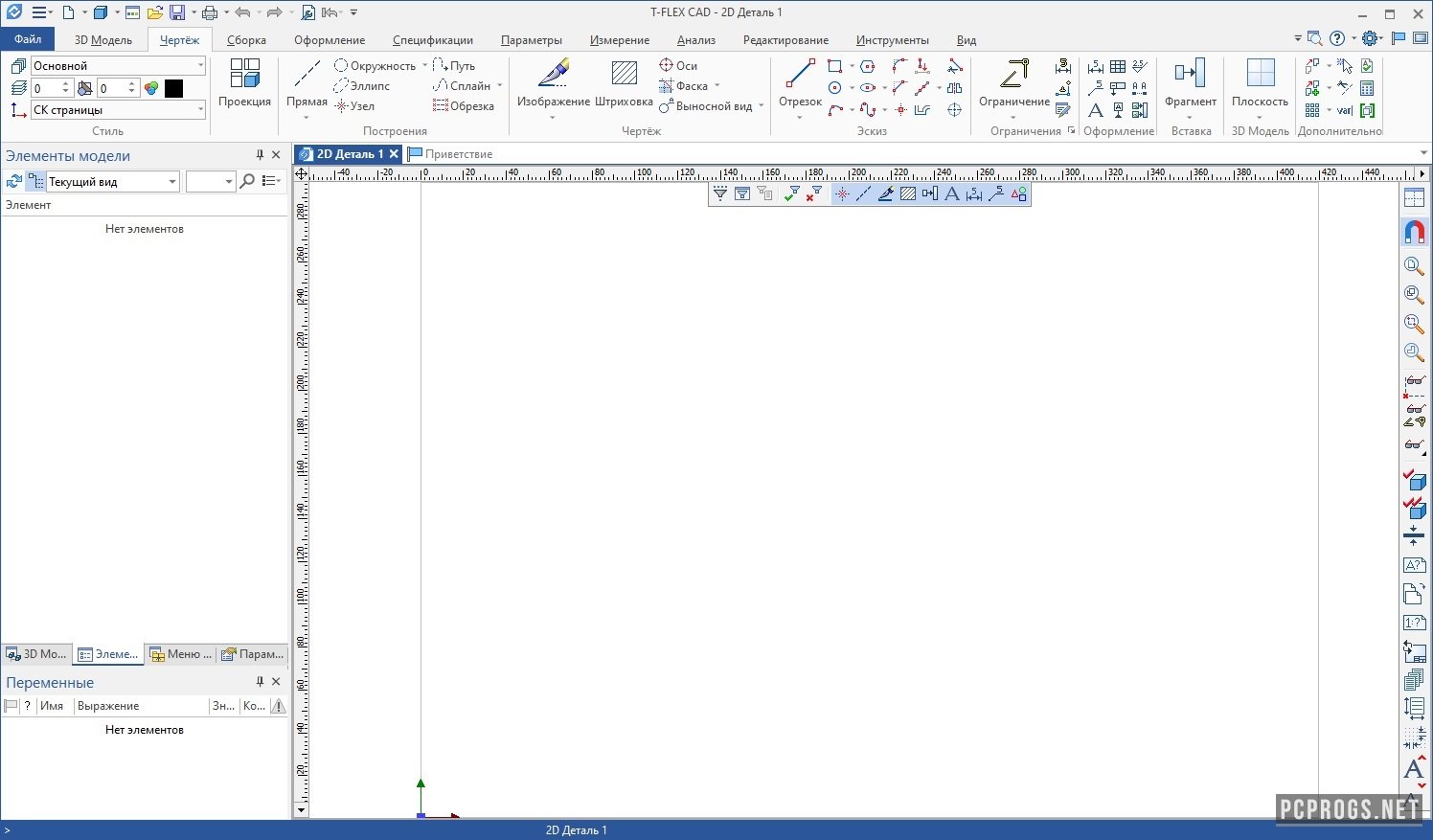The width and height of the screenshot is (1433, 840).
Task: Expand the Фаска options arrow
Action: 716,86
